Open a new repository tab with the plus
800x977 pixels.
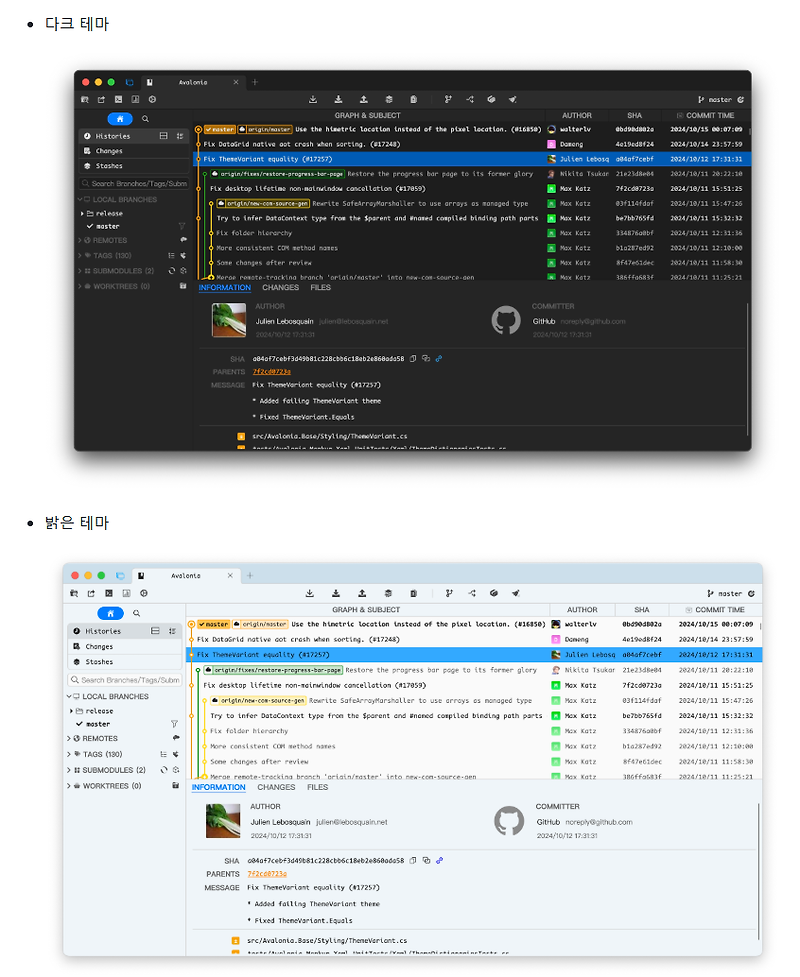click(254, 83)
